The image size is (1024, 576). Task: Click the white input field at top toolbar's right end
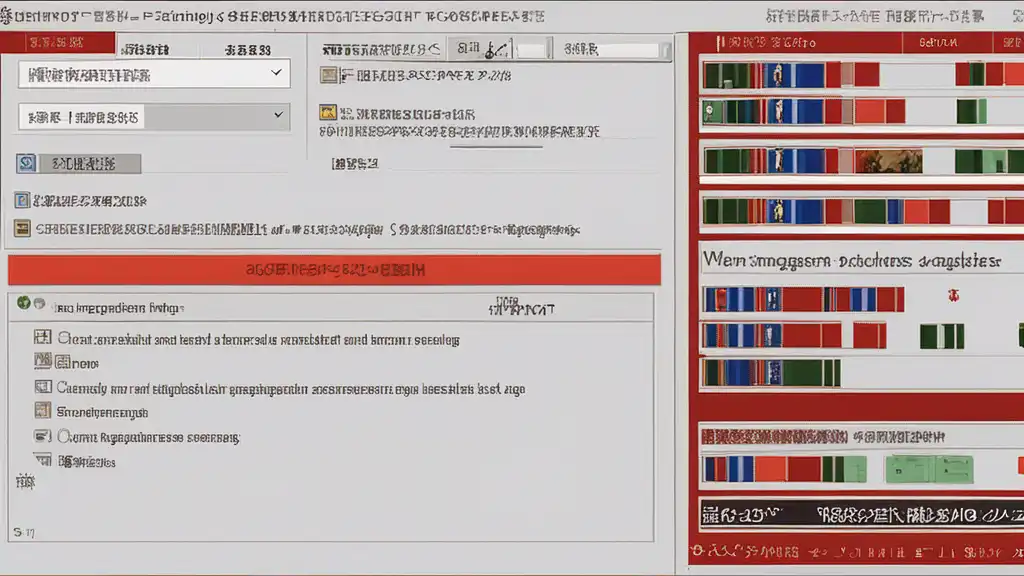[617, 50]
